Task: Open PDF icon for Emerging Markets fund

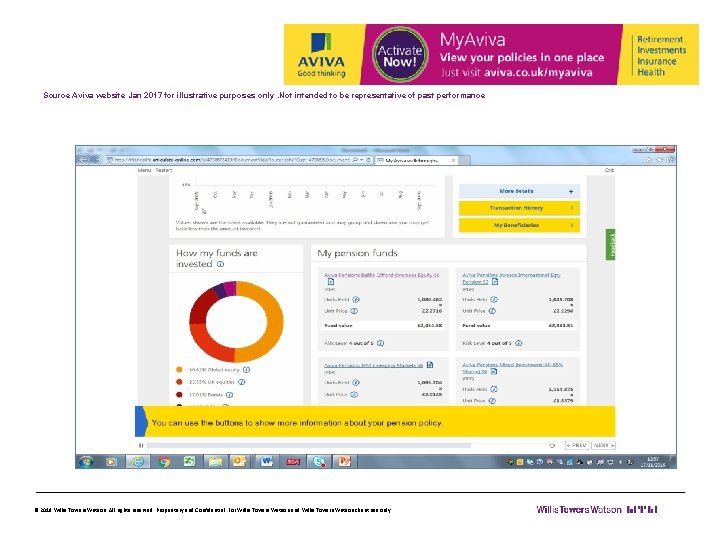Action: click(430, 365)
